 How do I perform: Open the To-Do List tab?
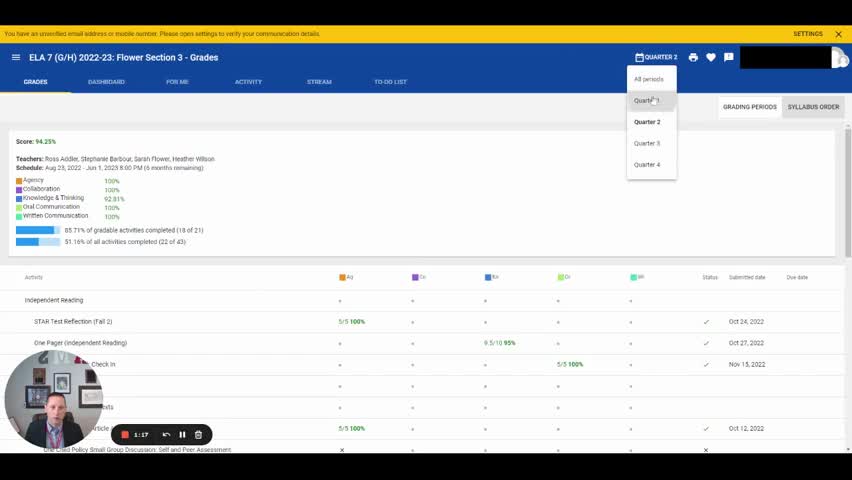point(390,82)
